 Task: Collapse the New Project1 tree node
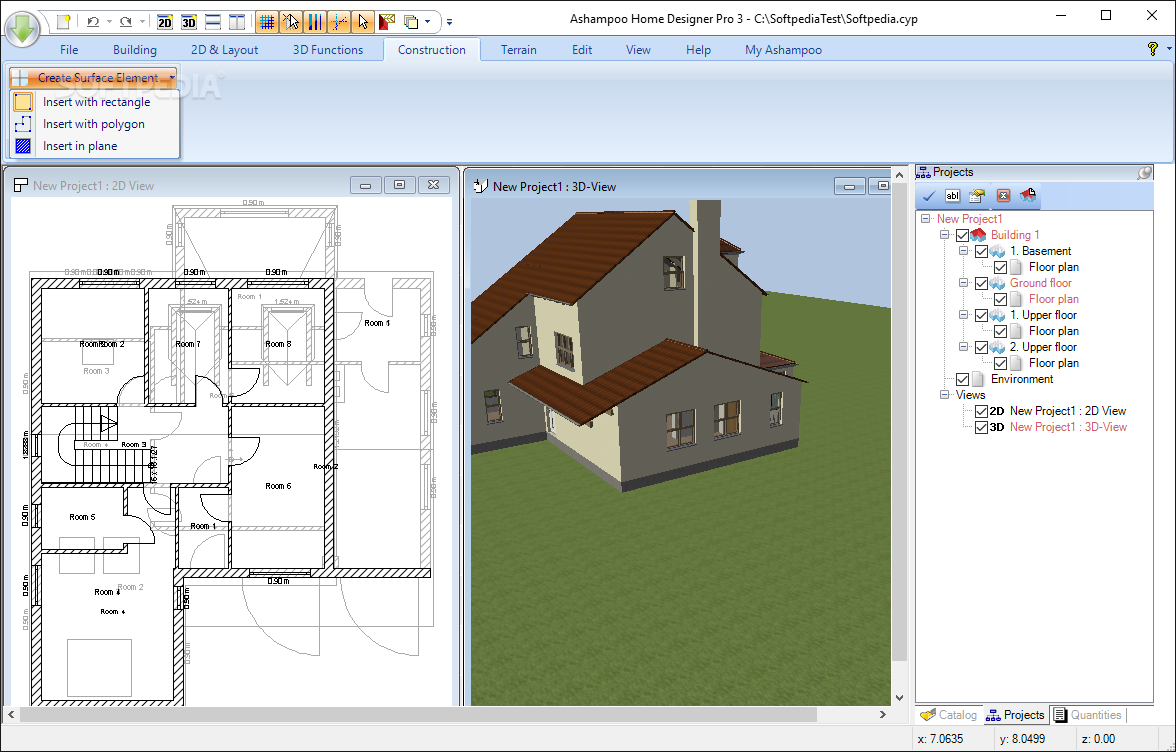tap(926, 218)
